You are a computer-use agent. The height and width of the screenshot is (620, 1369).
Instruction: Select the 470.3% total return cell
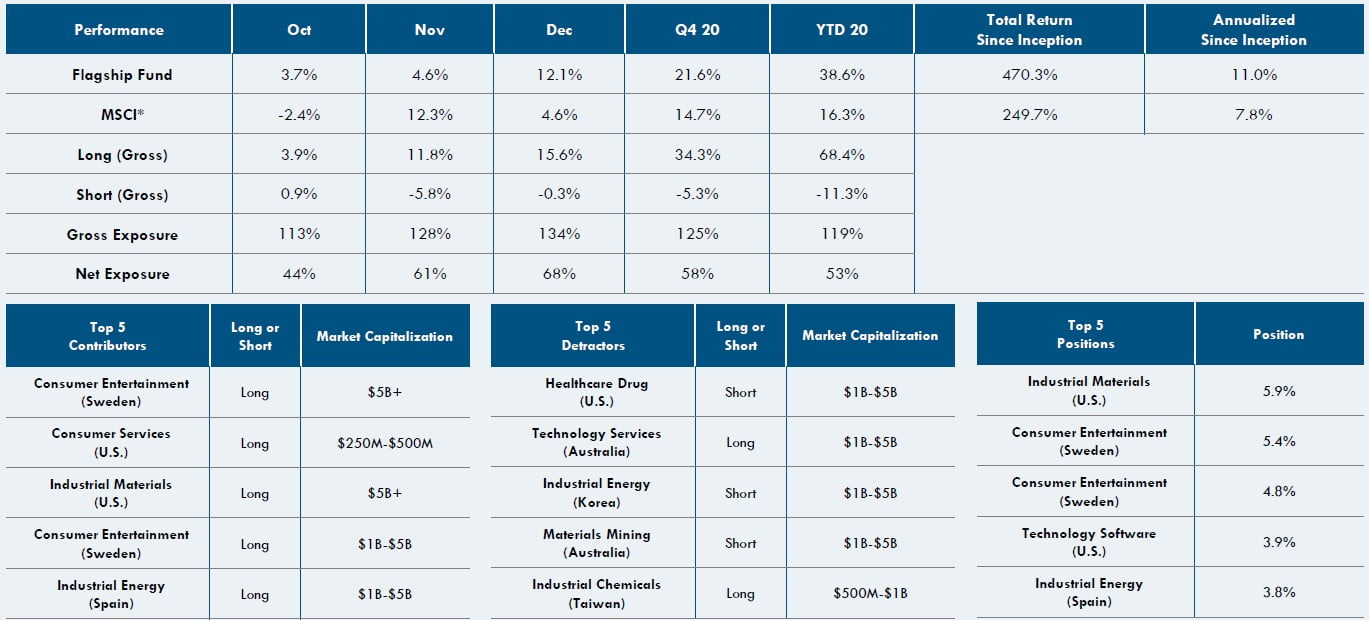(1029, 75)
